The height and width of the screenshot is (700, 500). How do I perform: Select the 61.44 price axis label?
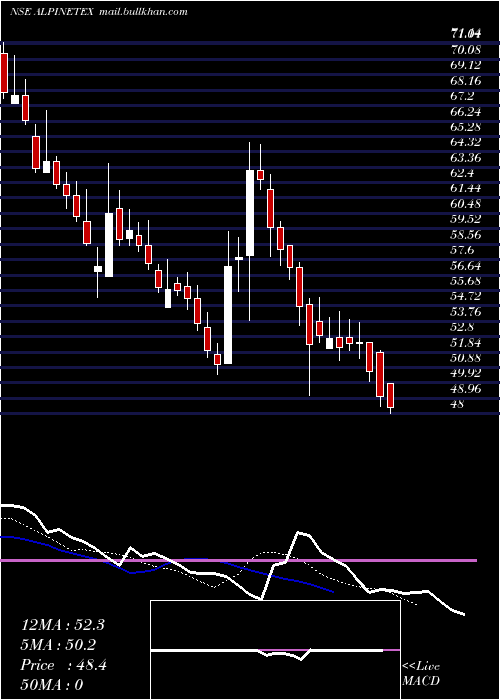tap(466, 188)
